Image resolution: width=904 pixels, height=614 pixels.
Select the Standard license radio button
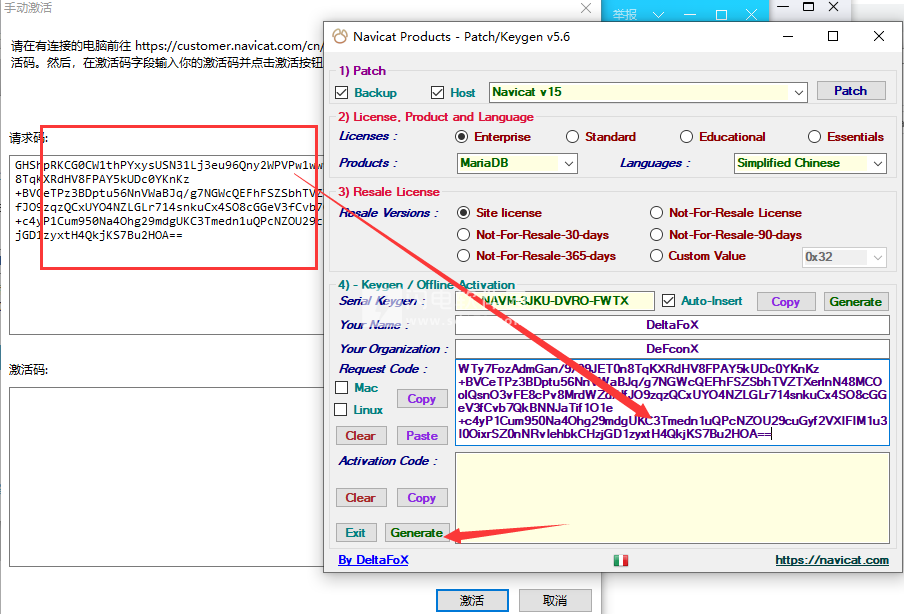(x=572, y=137)
